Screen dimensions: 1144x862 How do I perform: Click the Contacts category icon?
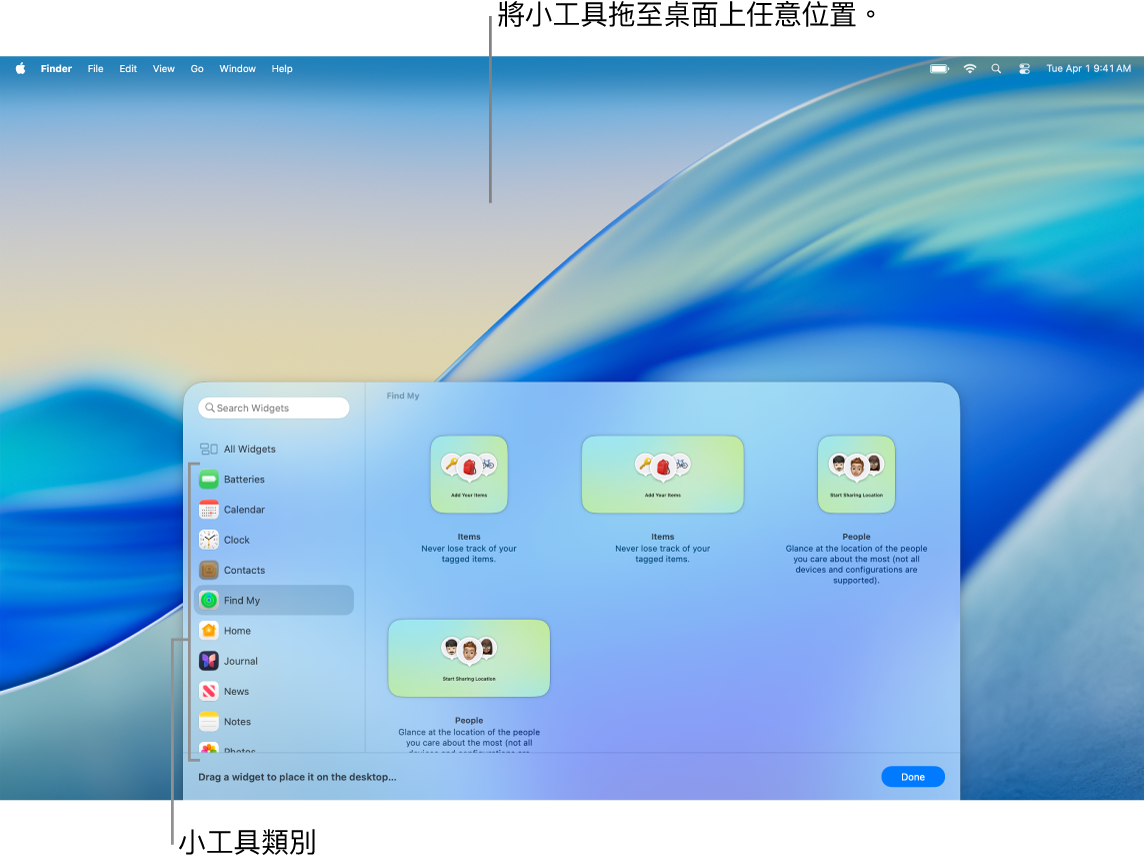209,570
